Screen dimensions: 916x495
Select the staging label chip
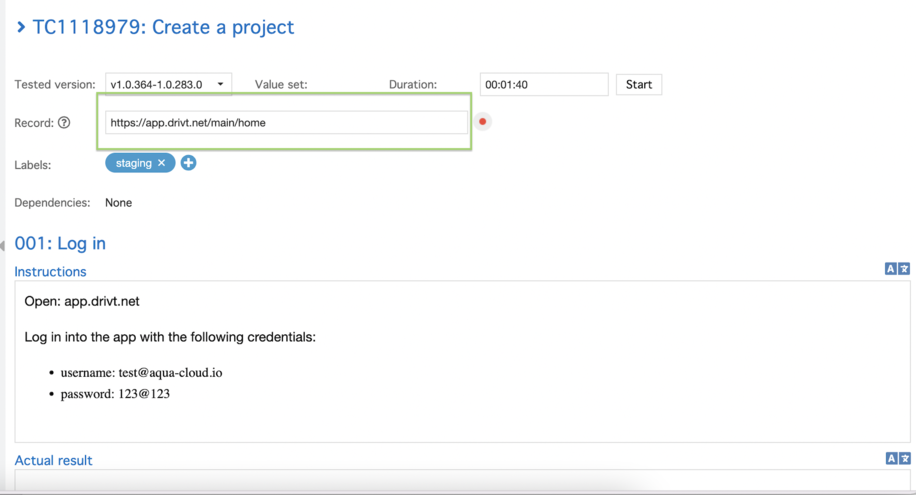tap(133, 163)
